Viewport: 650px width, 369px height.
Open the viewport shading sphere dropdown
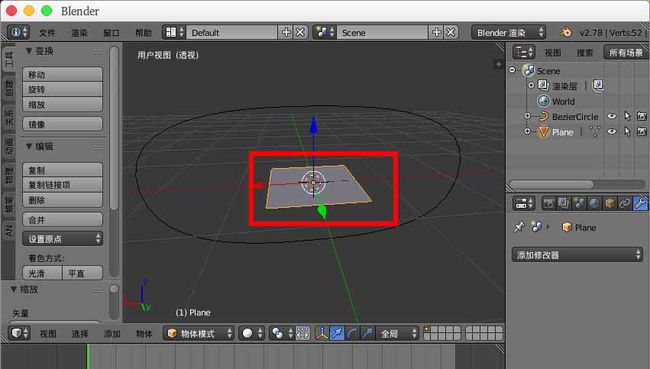pyautogui.click(x=251, y=333)
